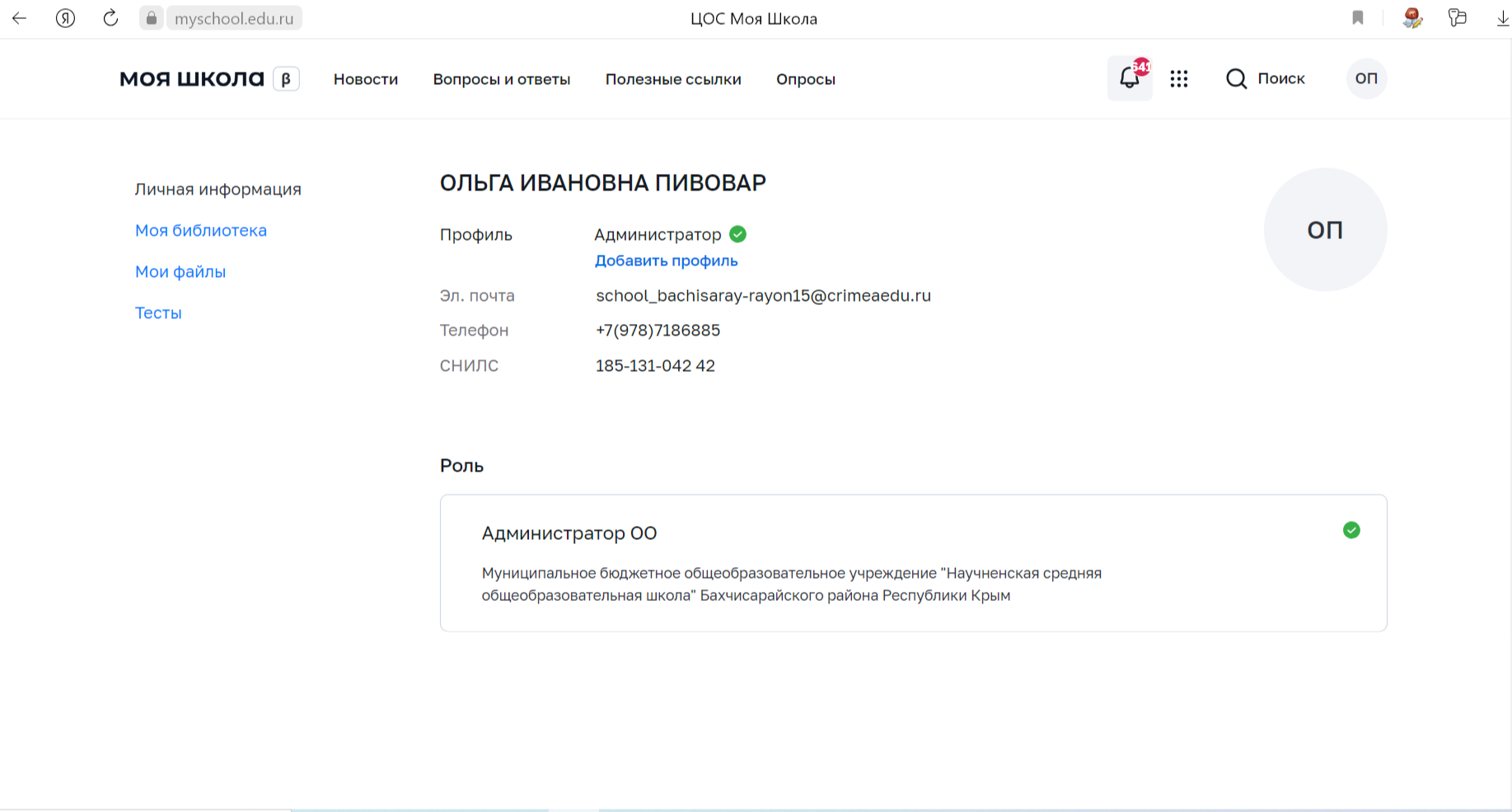Viewport: 1512px width, 812px height.
Task: Open the Yandex browser home icon
Action: click(x=65, y=18)
